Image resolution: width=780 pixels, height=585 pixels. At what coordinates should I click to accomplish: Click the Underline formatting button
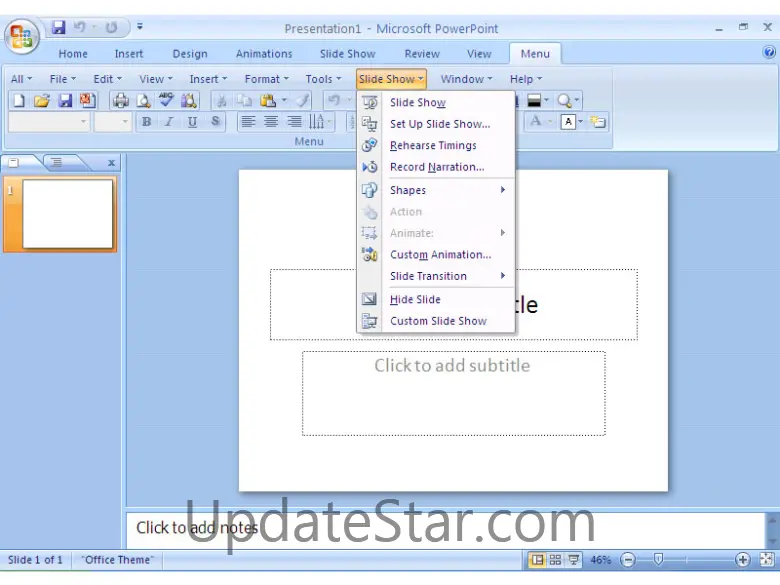[192, 122]
